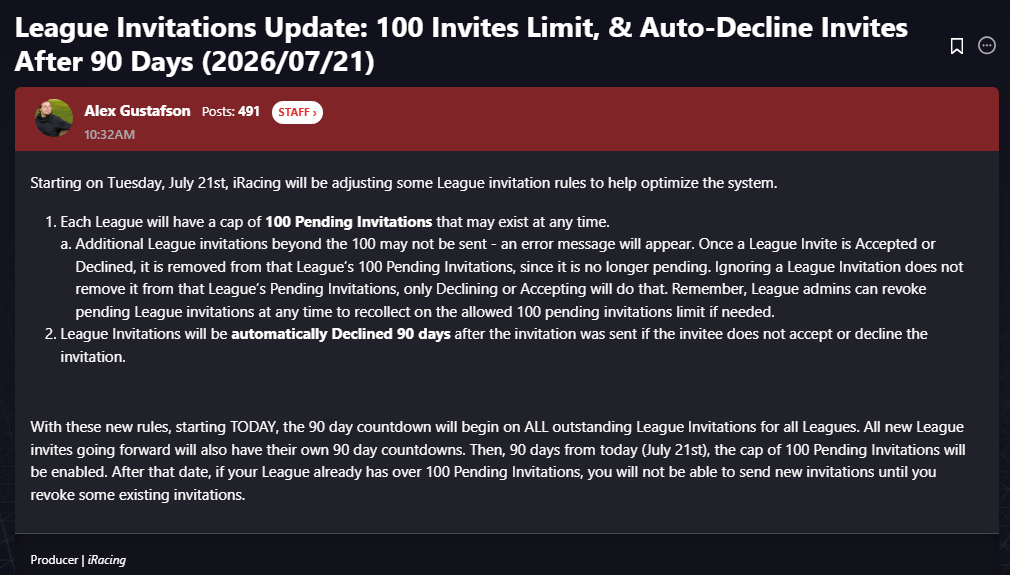Open Alex Gustafson's profile via name
1010x575 pixels.
point(137,111)
